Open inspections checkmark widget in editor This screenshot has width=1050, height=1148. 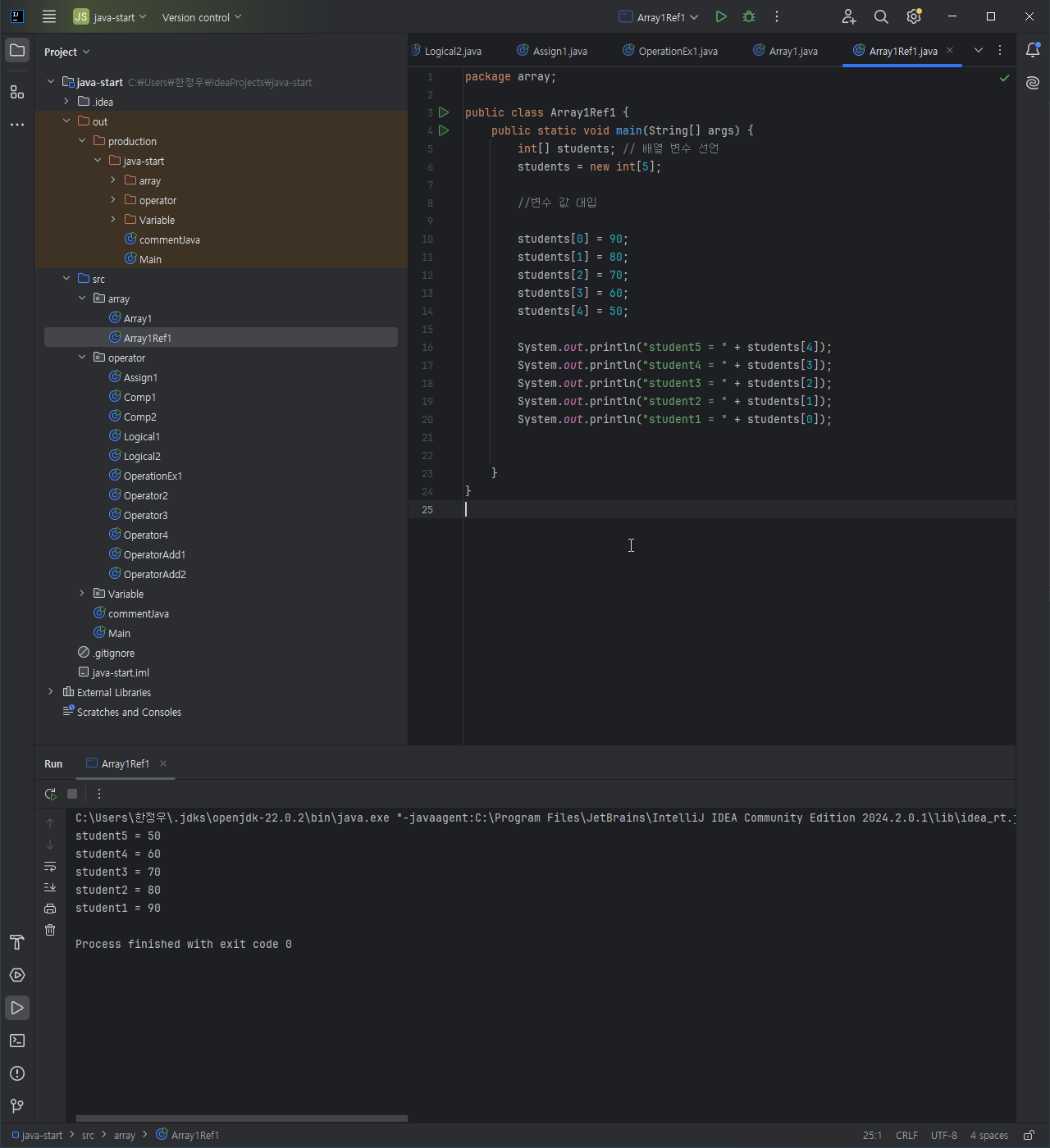coord(1004,78)
